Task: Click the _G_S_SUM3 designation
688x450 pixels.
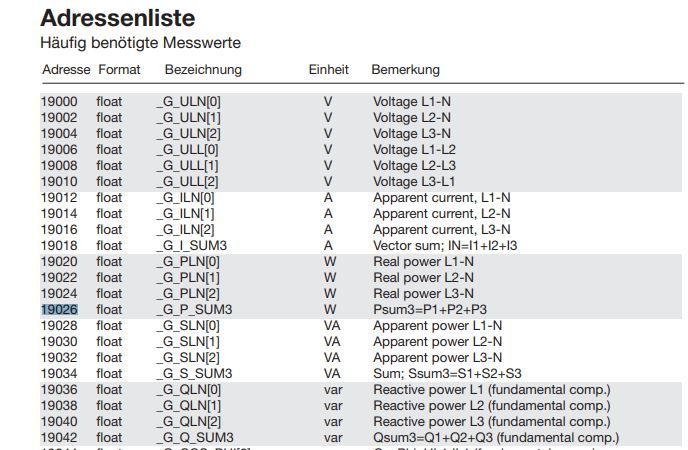Action: [x=194, y=374]
